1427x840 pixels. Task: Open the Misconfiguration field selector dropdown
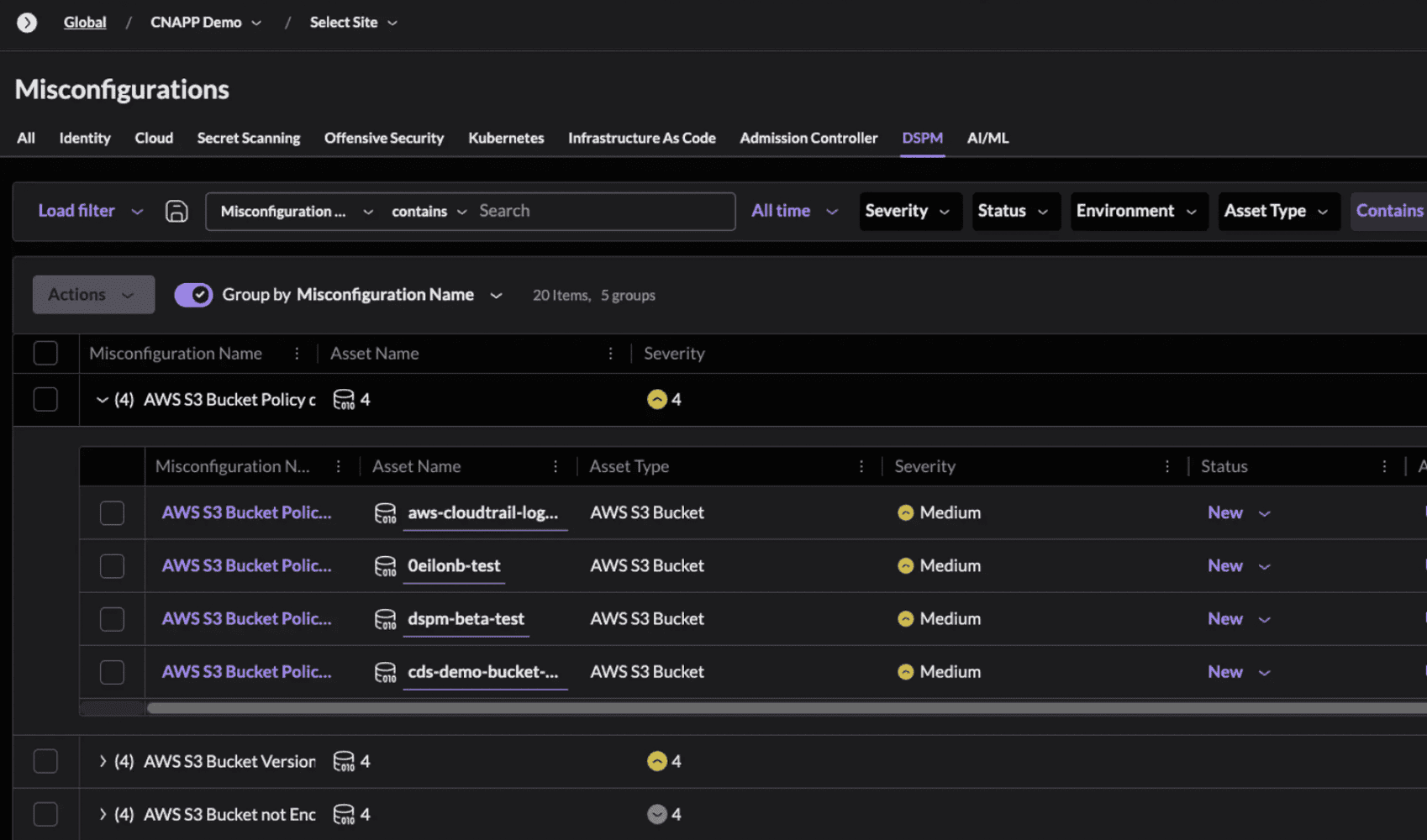click(x=297, y=212)
